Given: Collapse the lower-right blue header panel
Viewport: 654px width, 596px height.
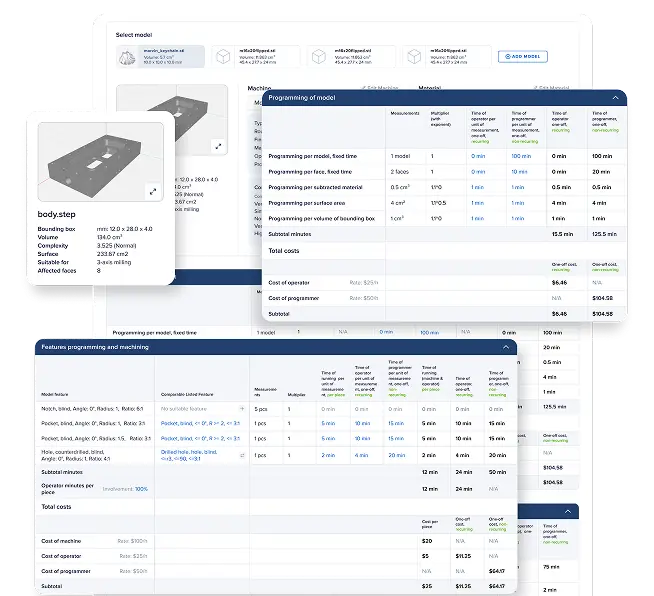Looking at the screenshot, I should [568, 510].
